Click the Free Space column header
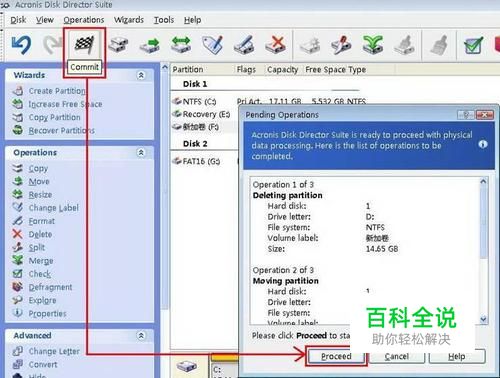 click(325, 70)
